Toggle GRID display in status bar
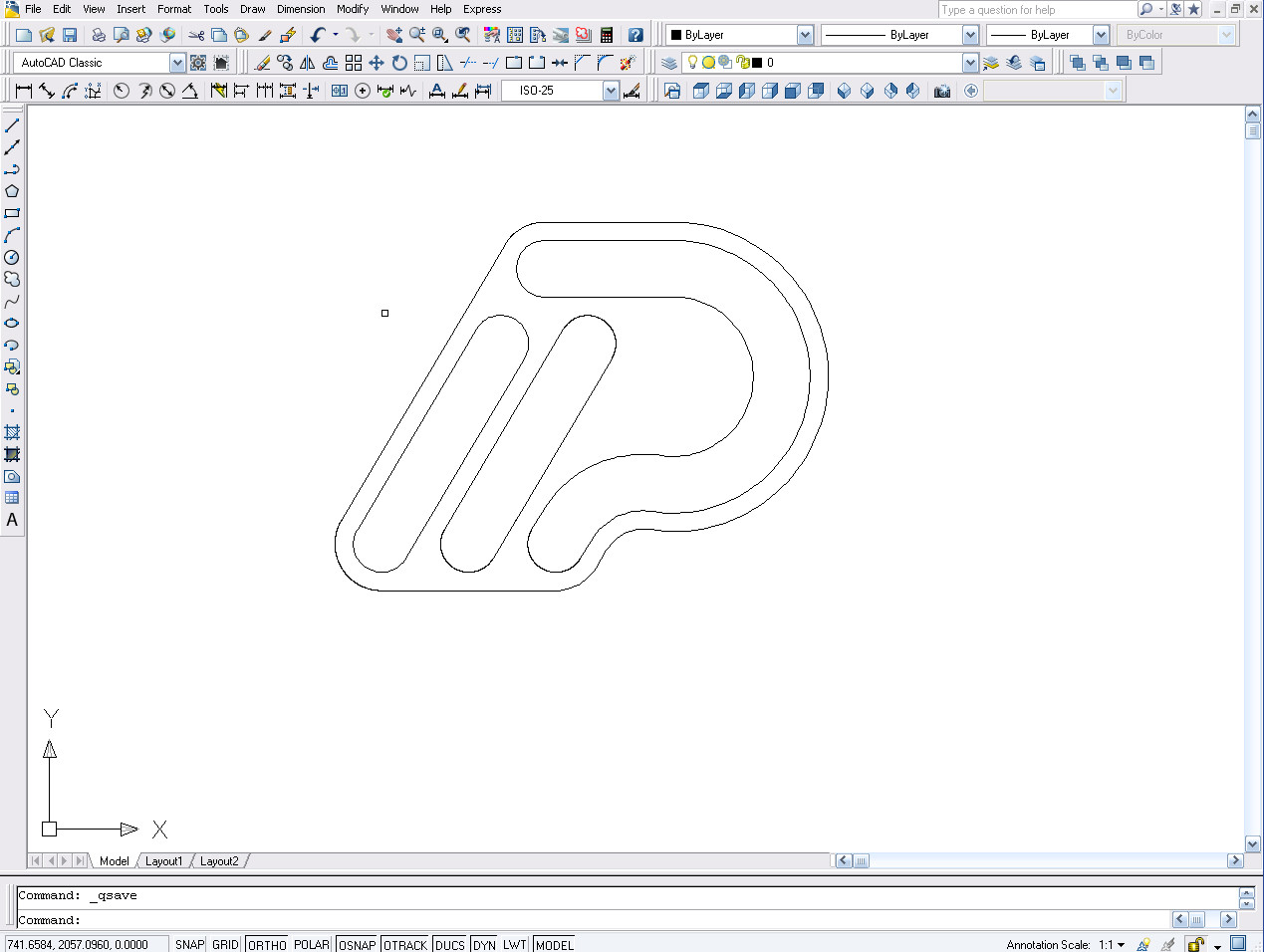The height and width of the screenshot is (952, 1264). click(225, 944)
